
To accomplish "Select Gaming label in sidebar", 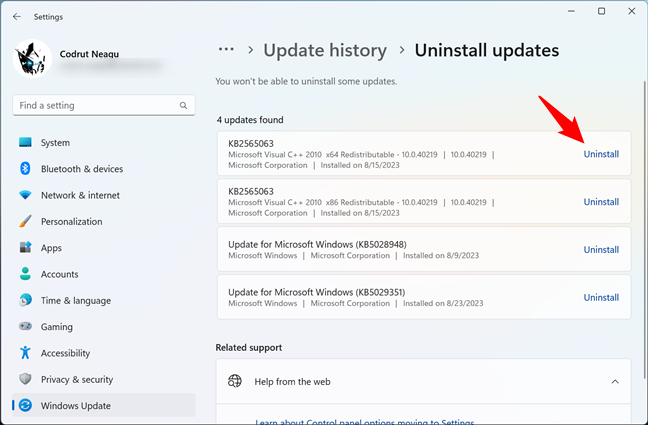I will (57, 327).
